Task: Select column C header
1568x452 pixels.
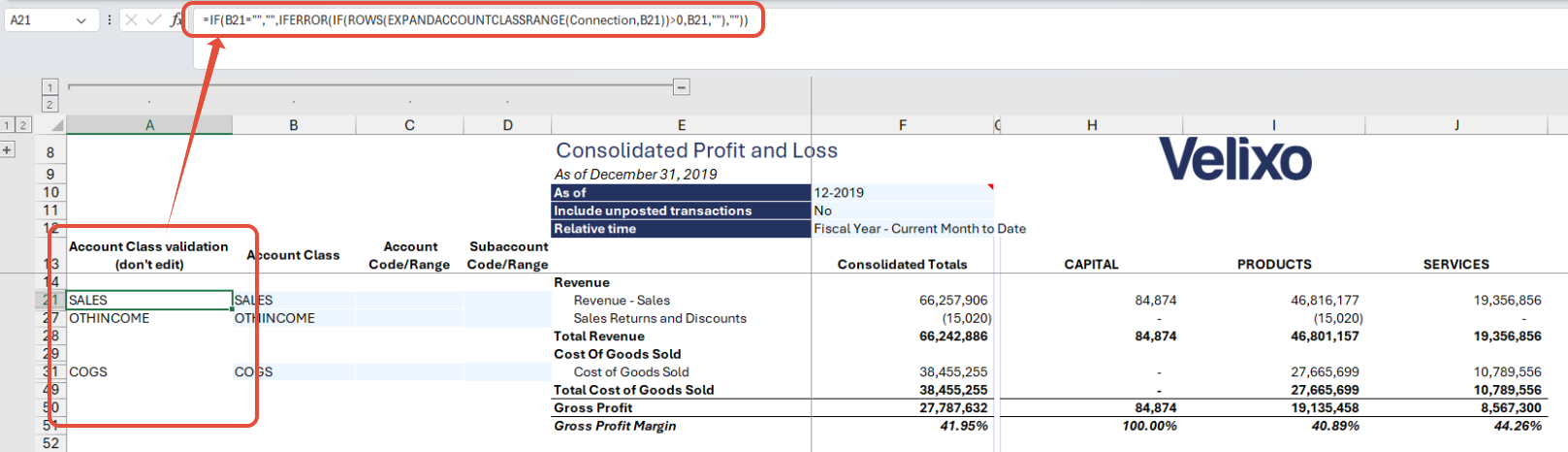Action: tap(409, 125)
